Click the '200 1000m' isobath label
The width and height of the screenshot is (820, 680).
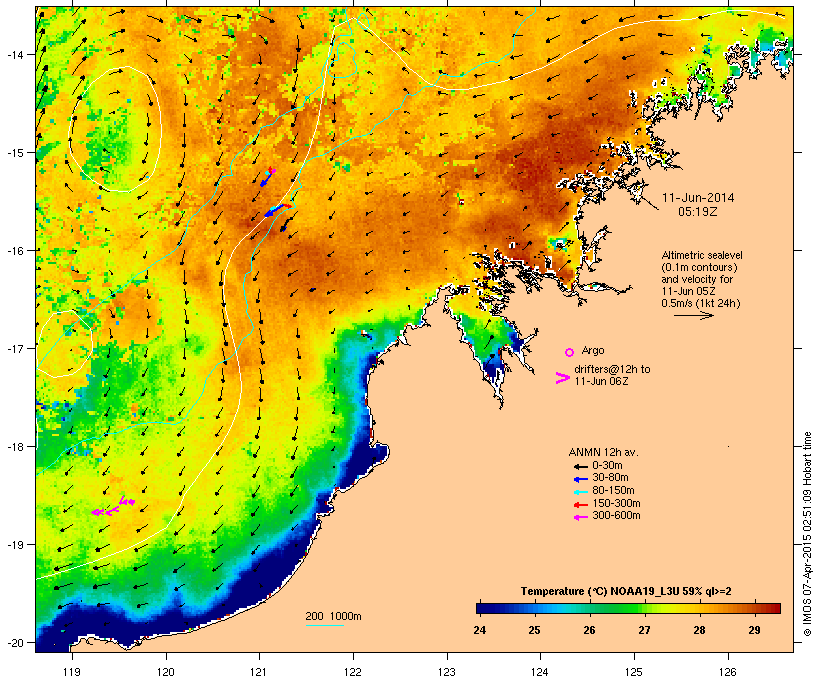point(333,616)
